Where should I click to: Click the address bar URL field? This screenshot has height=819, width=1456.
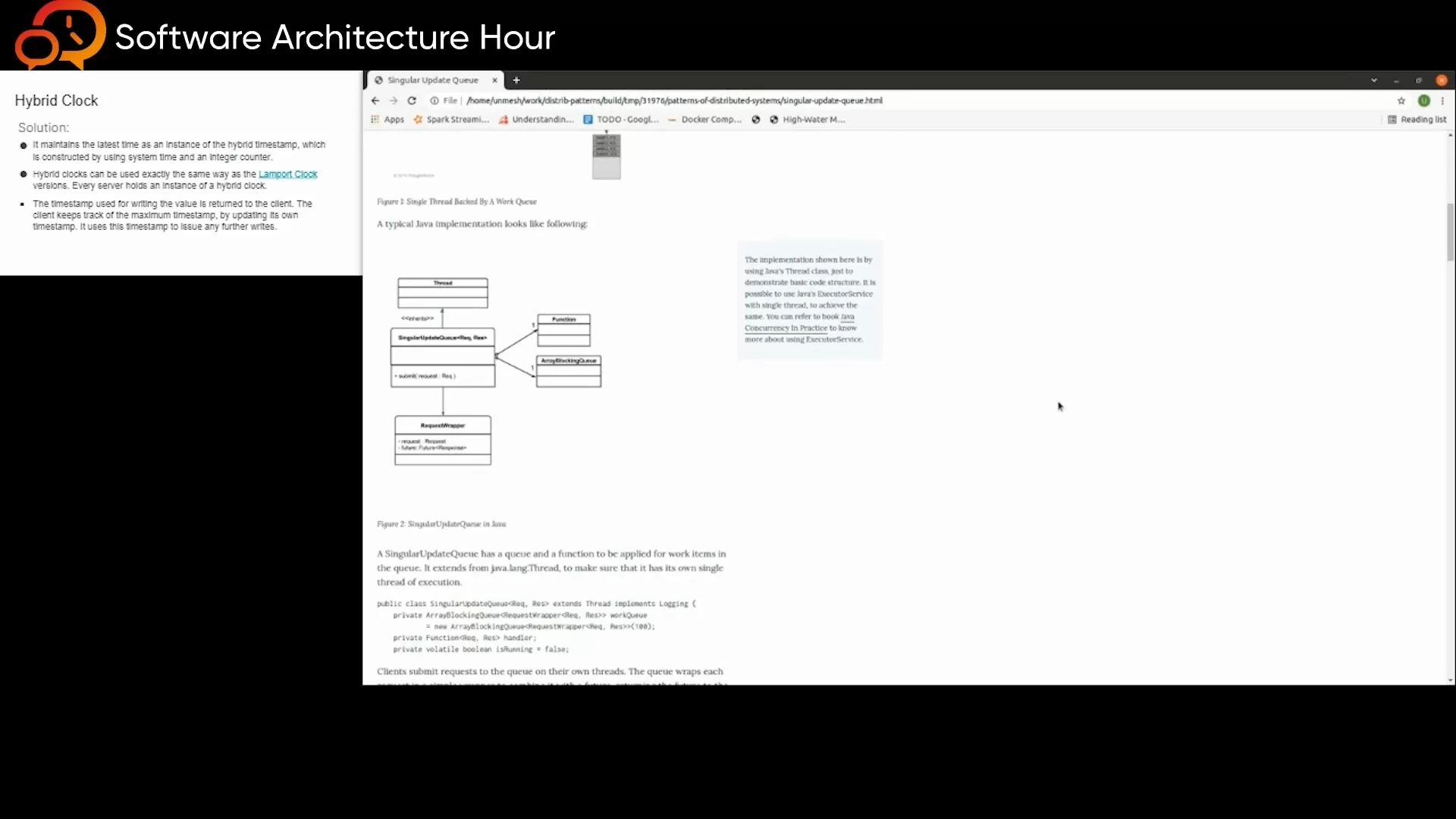tap(675, 100)
